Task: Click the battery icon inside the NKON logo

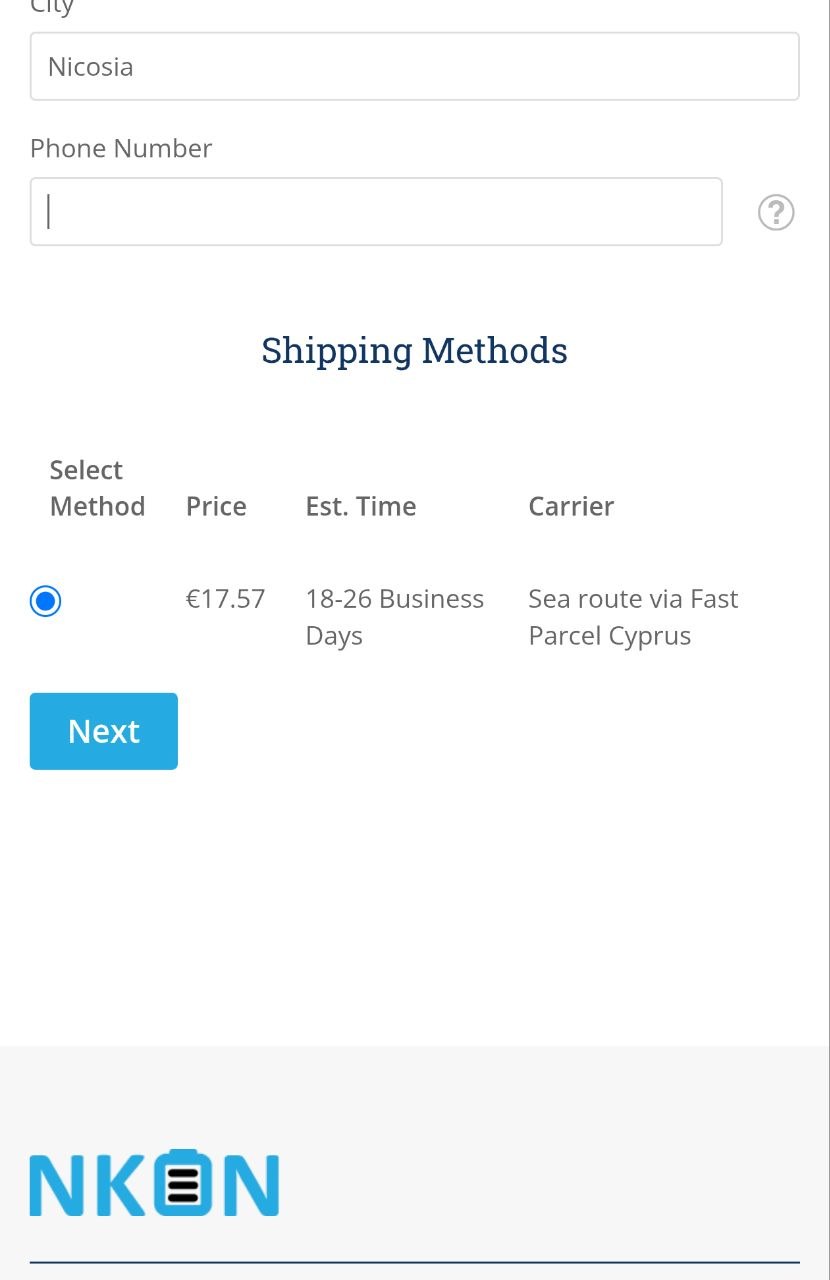Action: tap(183, 1184)
